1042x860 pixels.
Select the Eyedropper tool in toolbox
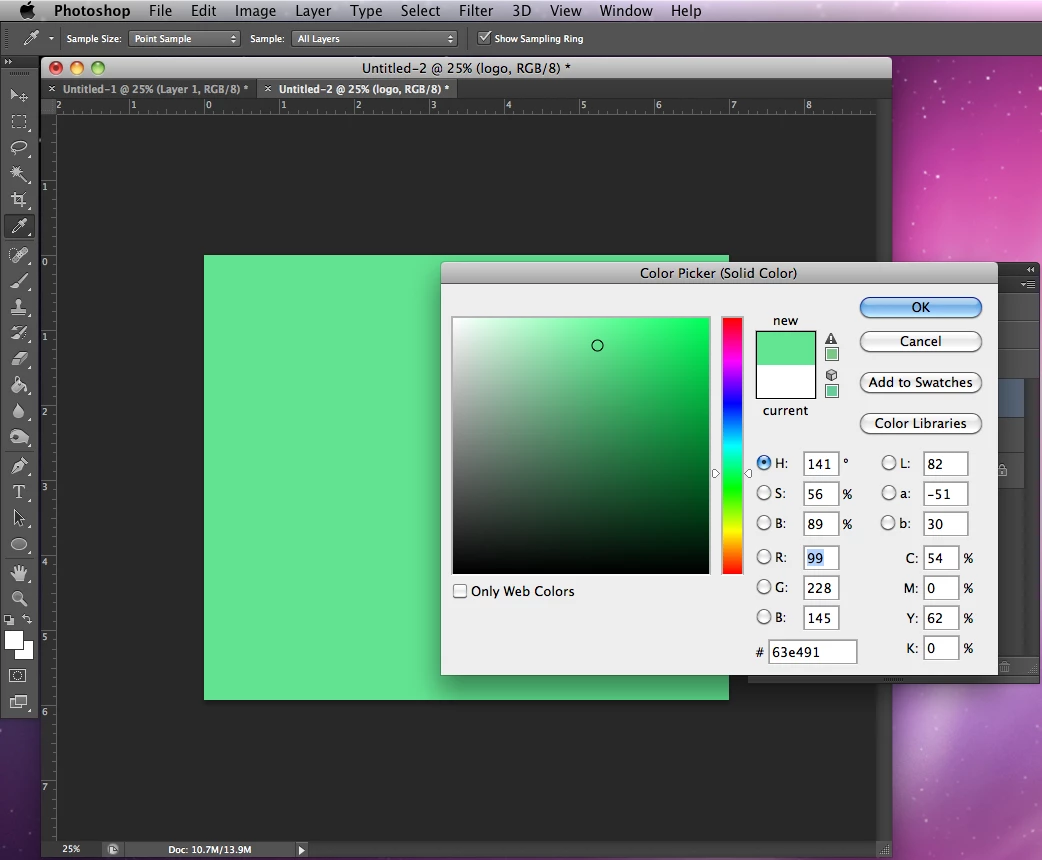tap(19, 226)
